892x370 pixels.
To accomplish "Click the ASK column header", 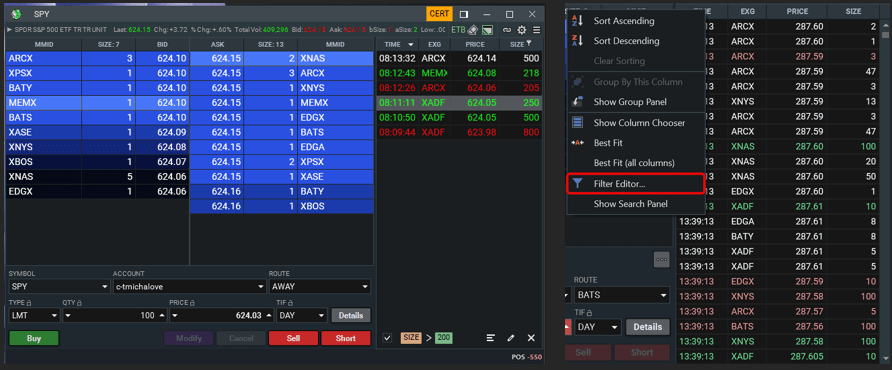I will tap(217, 44).
